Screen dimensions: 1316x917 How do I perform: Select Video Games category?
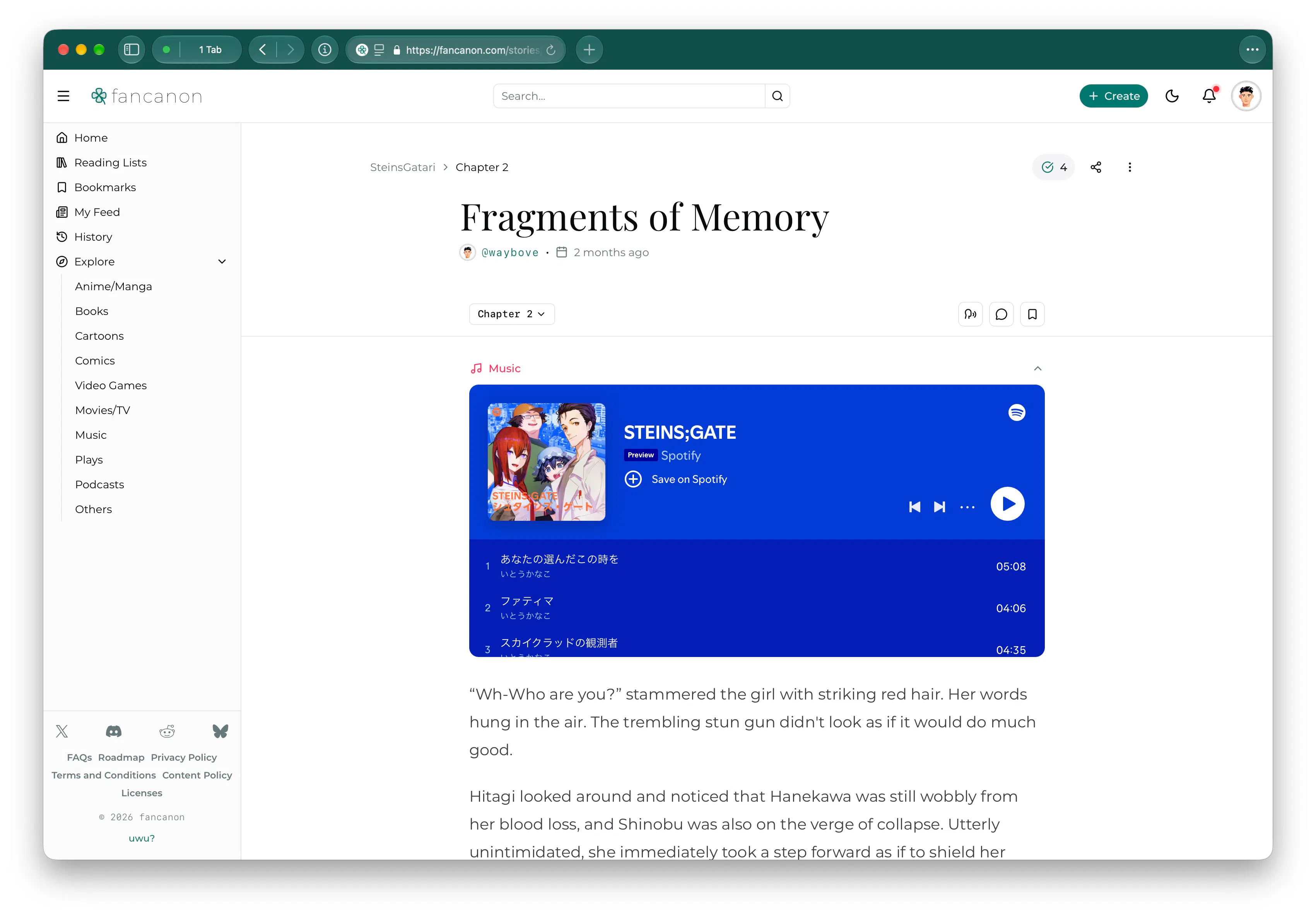(111, 386)
